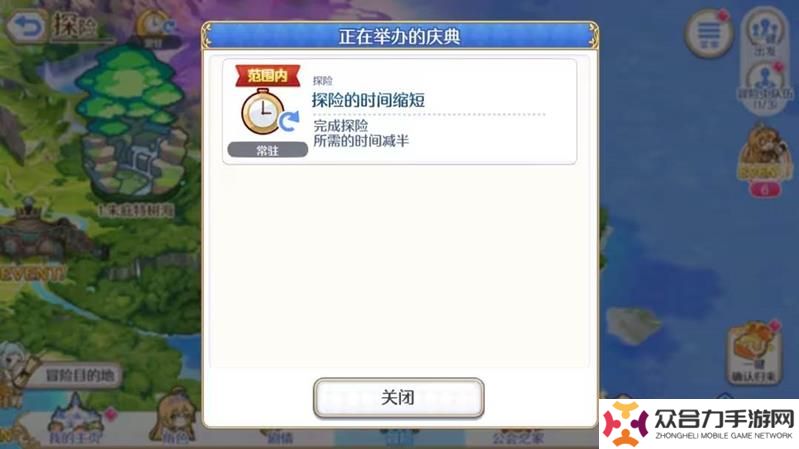799x449 pixels.
Task: Tap the back arrow icon at top left
Action: coord(25,26)
